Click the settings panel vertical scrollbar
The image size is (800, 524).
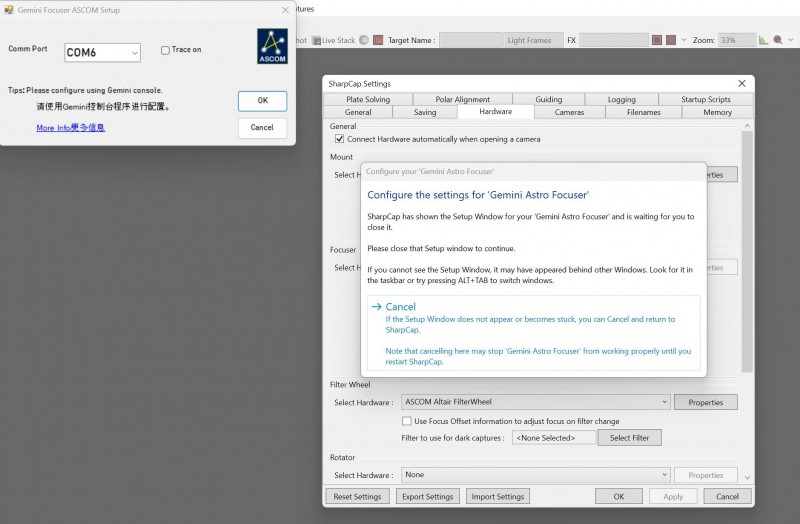tap(747, 252)
